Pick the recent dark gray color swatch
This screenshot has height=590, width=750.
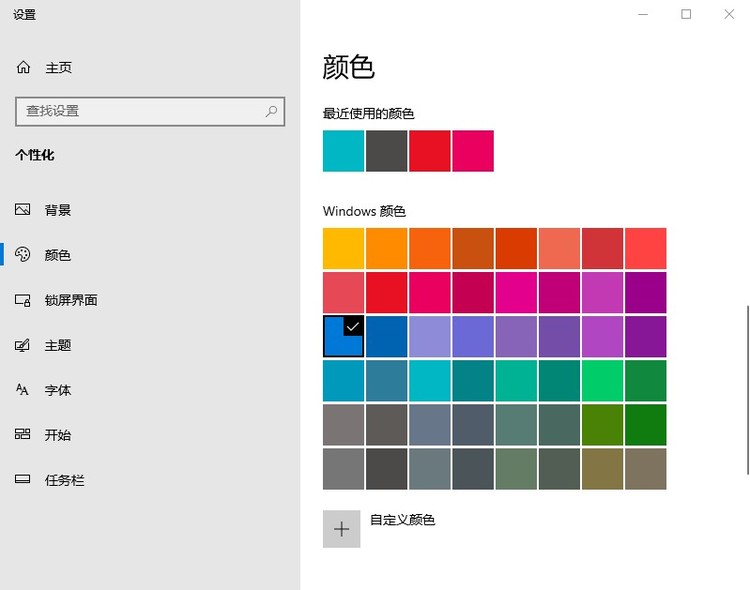click(x=386, y=151)
